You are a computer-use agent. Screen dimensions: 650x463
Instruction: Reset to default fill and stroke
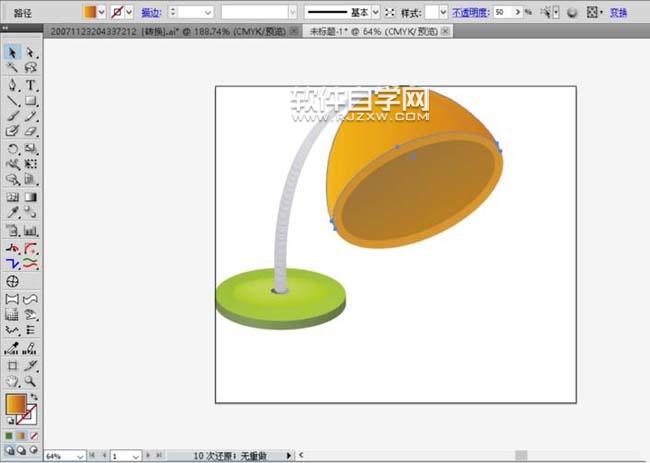10,421
